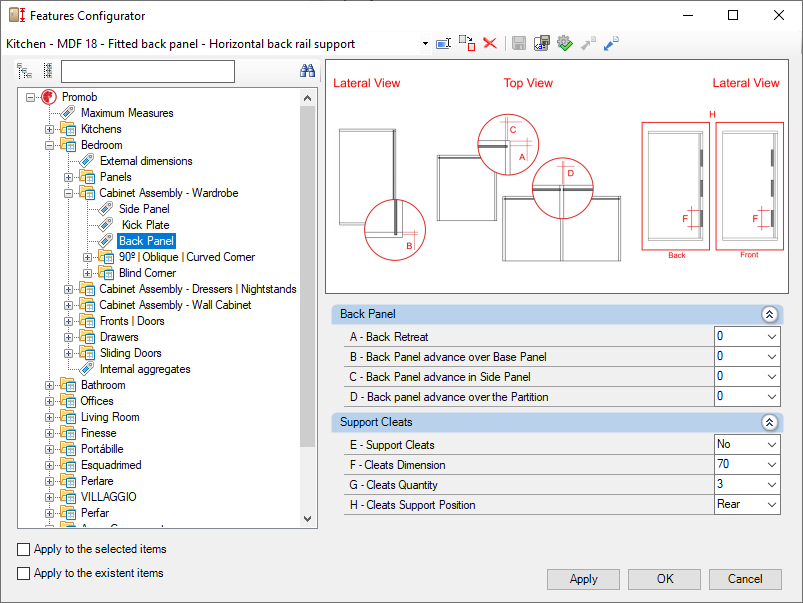Click the tree search input field

(x=148, y=71)
